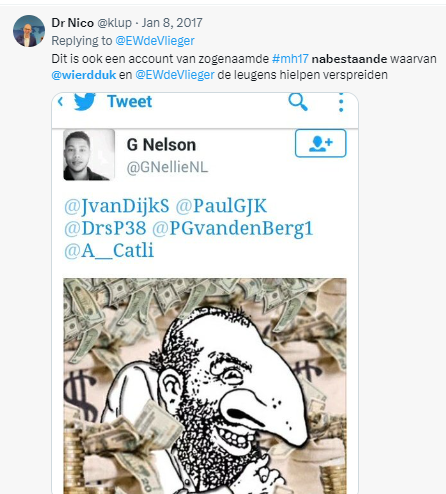Click @EWdeVlieger mention in tweet body
446x494 pixels.
pyautogui.click(x=175, y=75)
